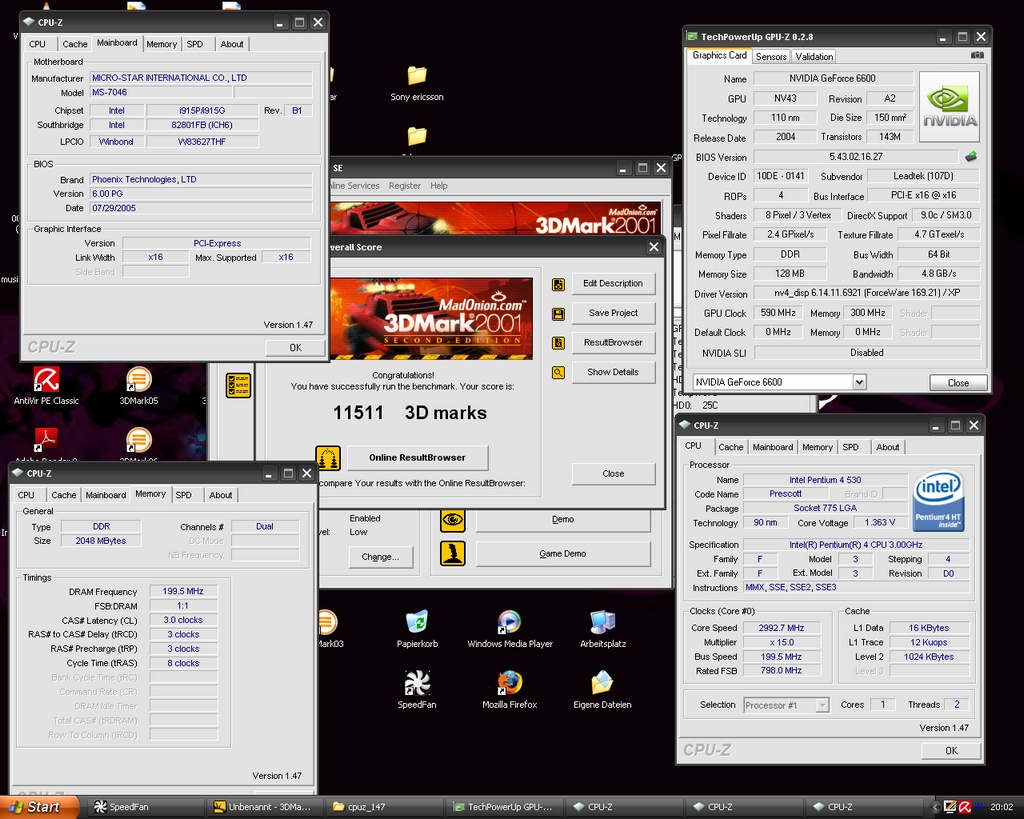The width and height of the screenshot is (1024, 819).
Task: Click the yellow checklist icon in 3DMark window
Action: coord(238,385)
